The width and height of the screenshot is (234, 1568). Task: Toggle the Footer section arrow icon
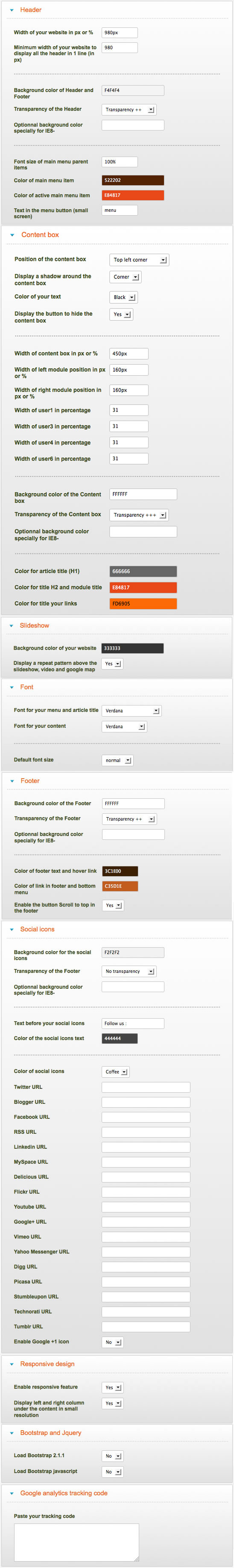click(x=12, y=781)
